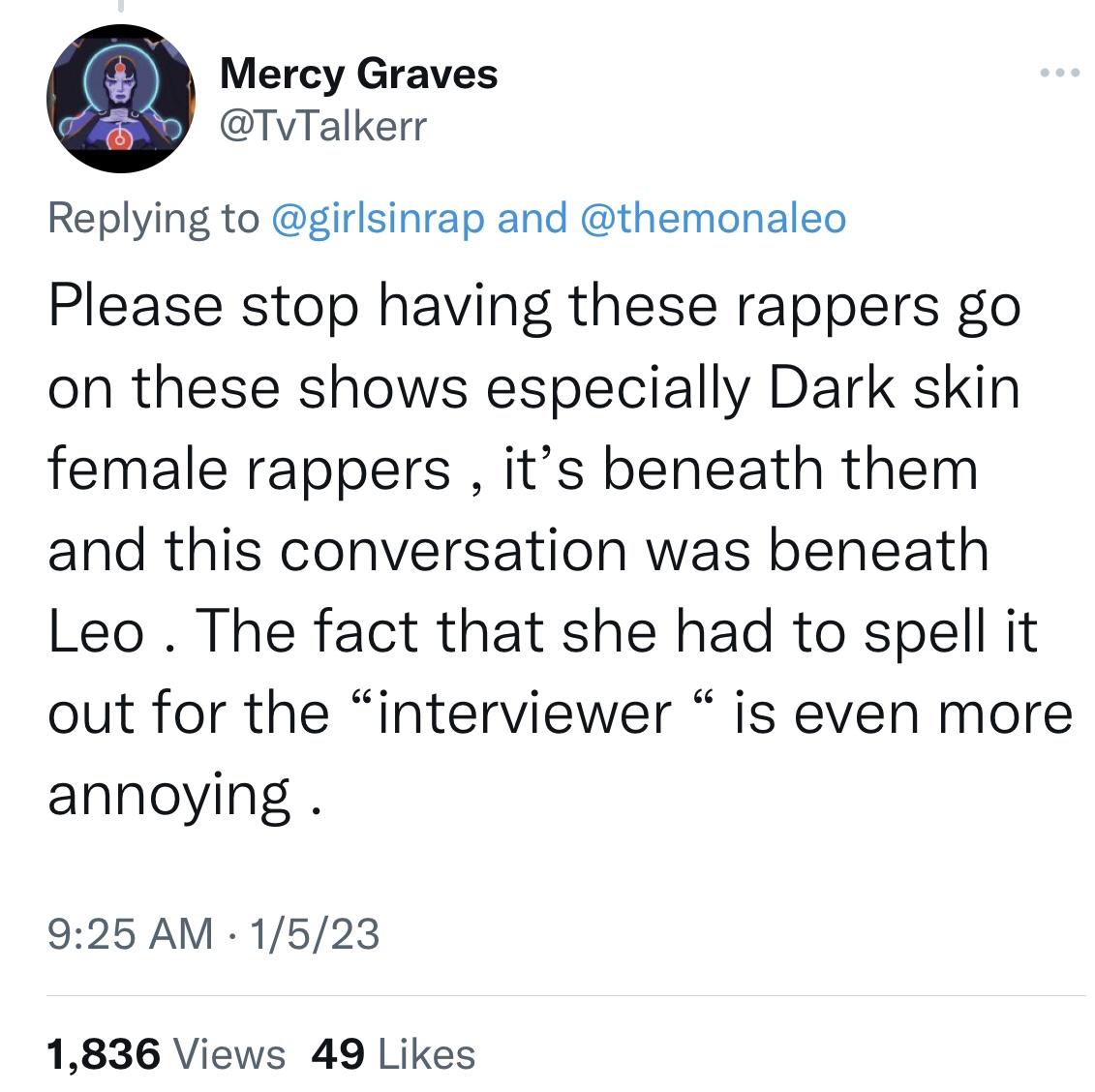Show who liked via the 49 count

(x=338, y=1054)
